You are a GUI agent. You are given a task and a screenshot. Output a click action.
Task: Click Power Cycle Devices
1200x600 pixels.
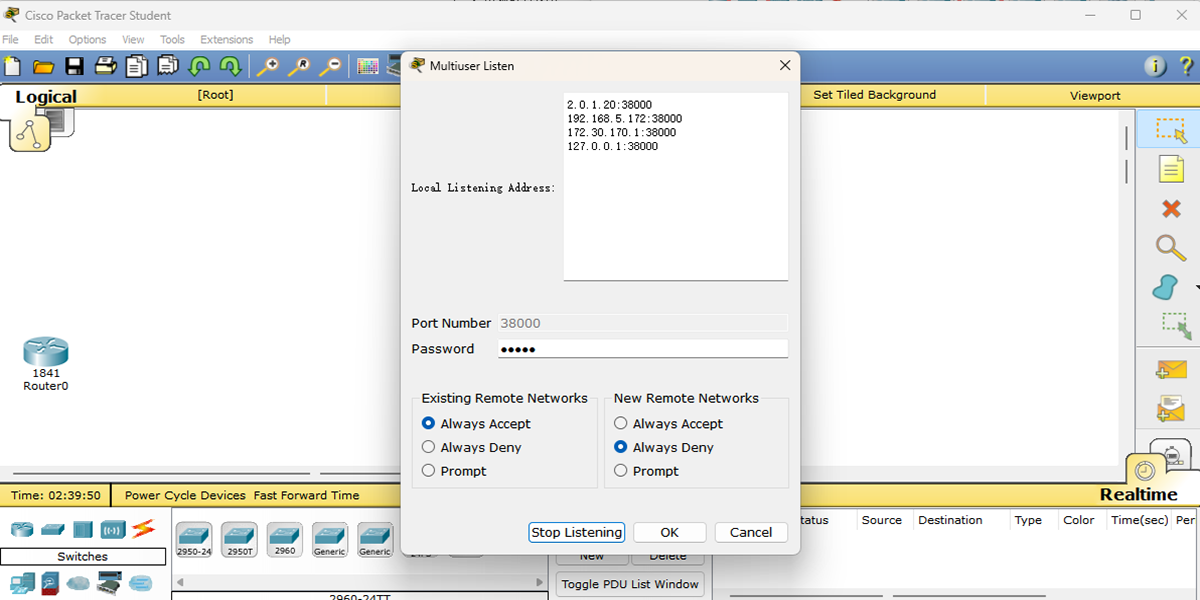click(185, 495)
